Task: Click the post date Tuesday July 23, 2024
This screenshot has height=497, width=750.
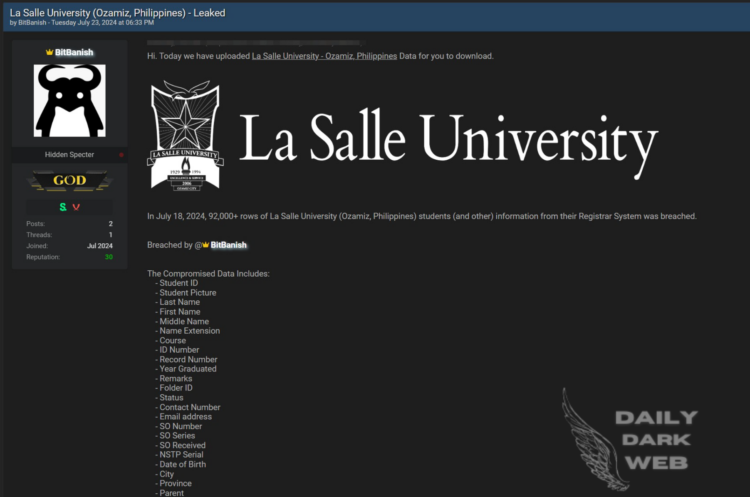Action: [103, 22]
